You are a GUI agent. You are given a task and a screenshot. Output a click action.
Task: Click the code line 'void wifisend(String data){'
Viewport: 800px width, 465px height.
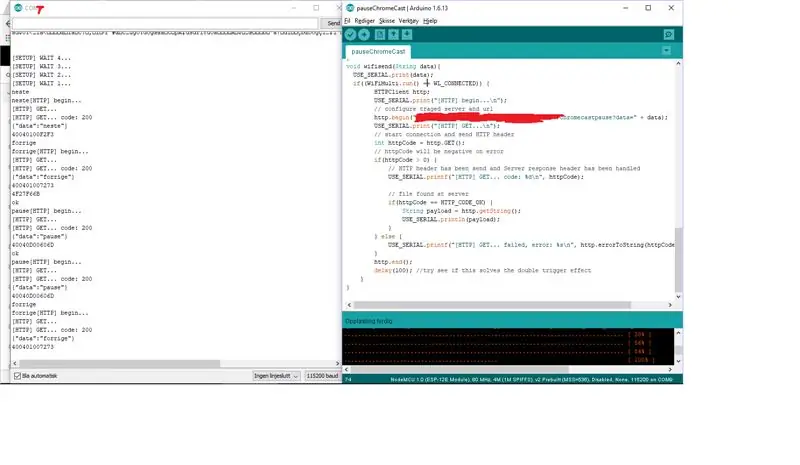[x=393, y=66]
